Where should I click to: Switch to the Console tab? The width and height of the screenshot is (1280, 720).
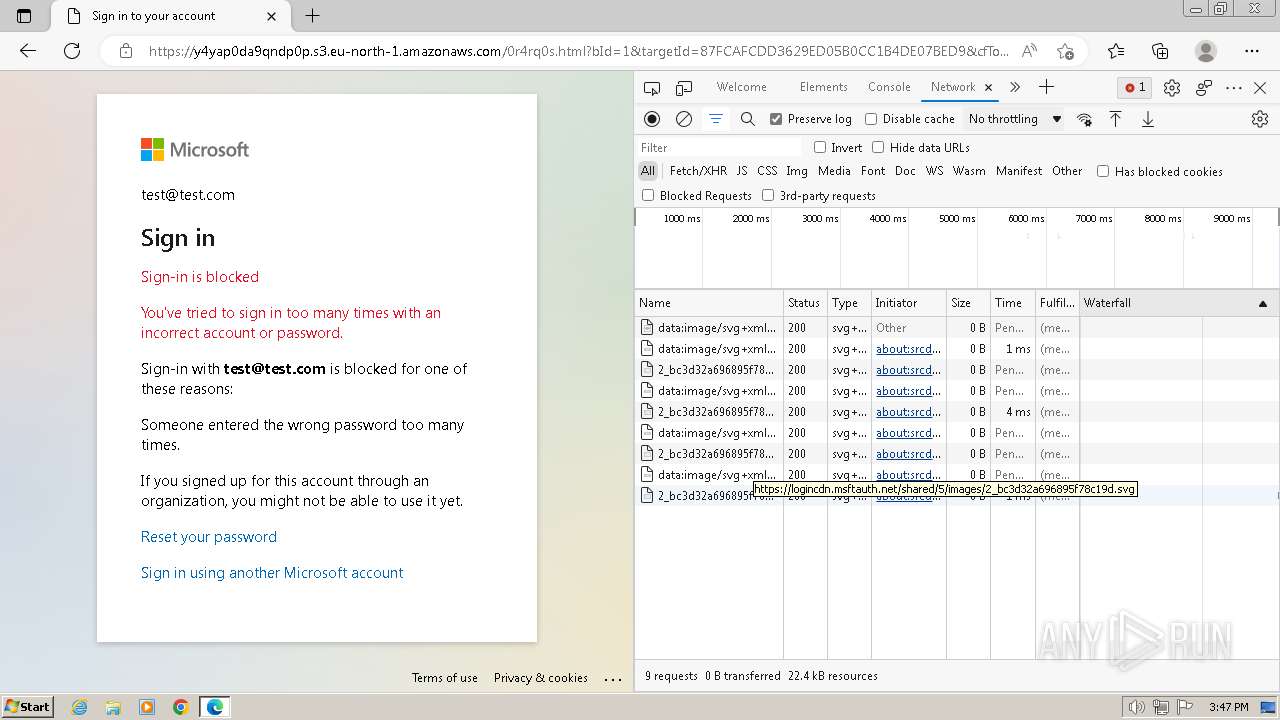tap(889, 87)
